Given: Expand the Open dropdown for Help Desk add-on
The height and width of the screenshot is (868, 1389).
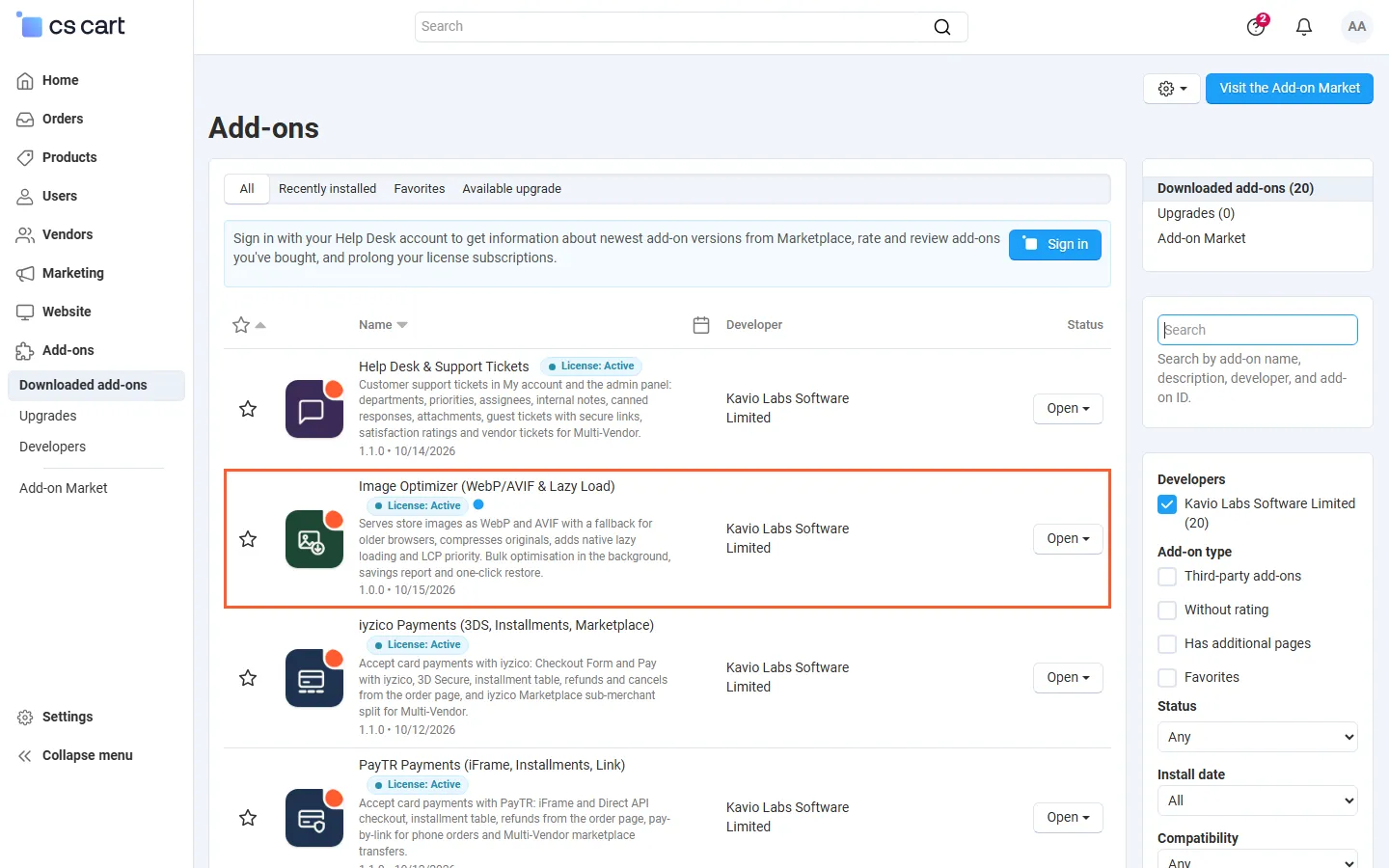Looking at the screenshot, I should pos(1068,409).
